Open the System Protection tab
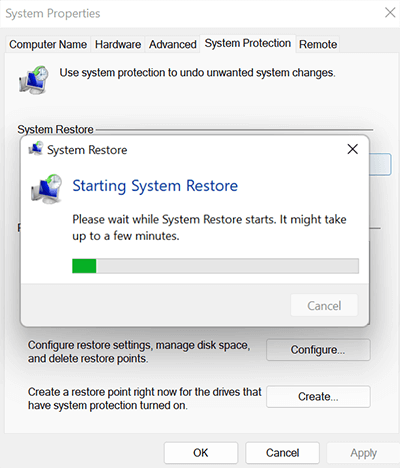 [x=248, y=43]
